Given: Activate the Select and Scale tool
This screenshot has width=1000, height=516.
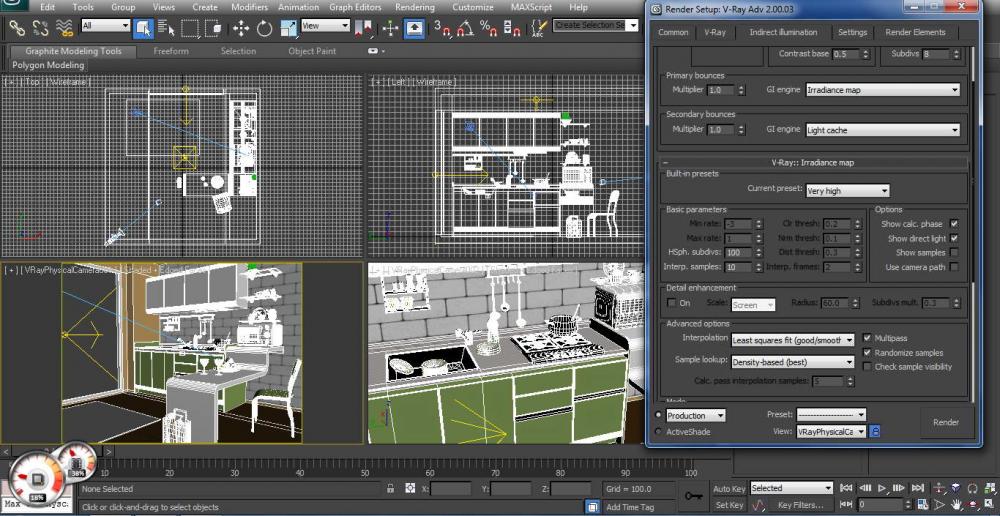Looking at the screenshot, I should click(x=288, y=28).
